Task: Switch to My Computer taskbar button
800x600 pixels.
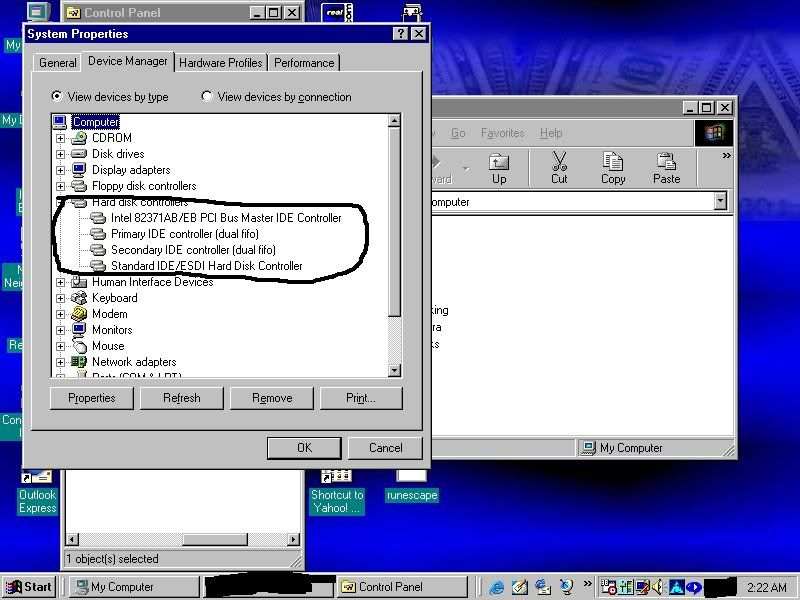Action: (x=134, y=587)
